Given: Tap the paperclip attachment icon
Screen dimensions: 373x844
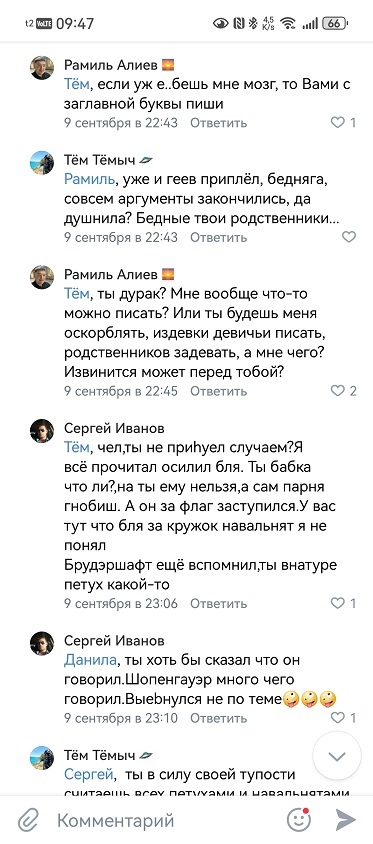Looking at the screenshot, I should click(x=28, y=820).
